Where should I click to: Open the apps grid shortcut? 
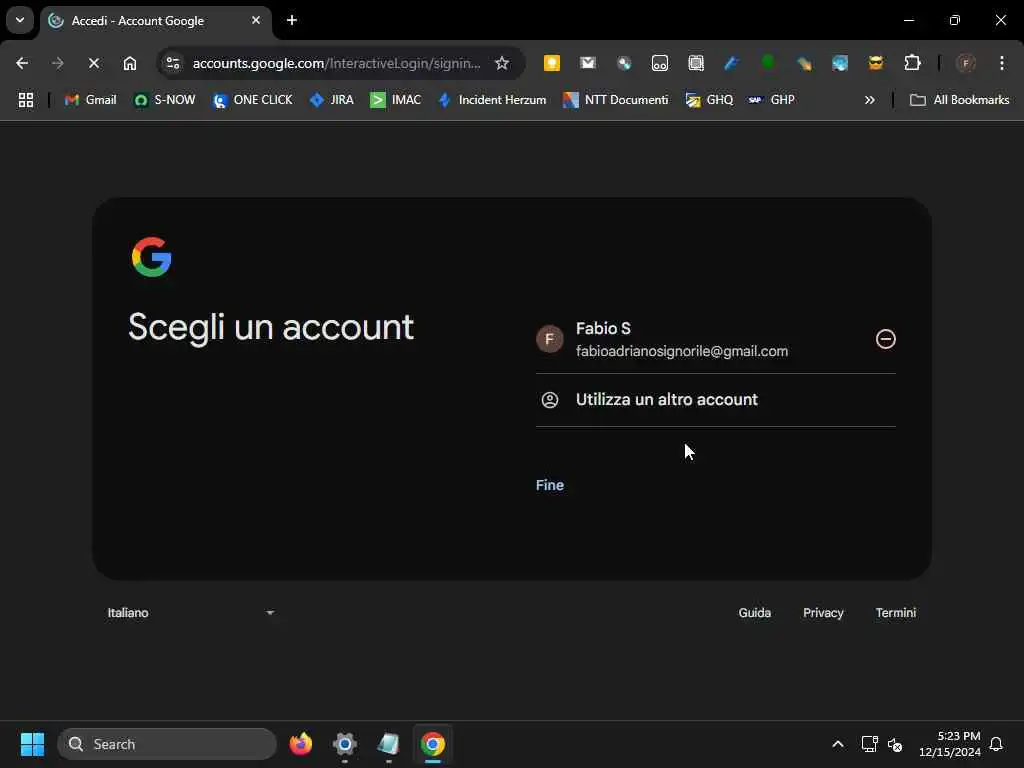pyautogui.click(x=25, y=100)
